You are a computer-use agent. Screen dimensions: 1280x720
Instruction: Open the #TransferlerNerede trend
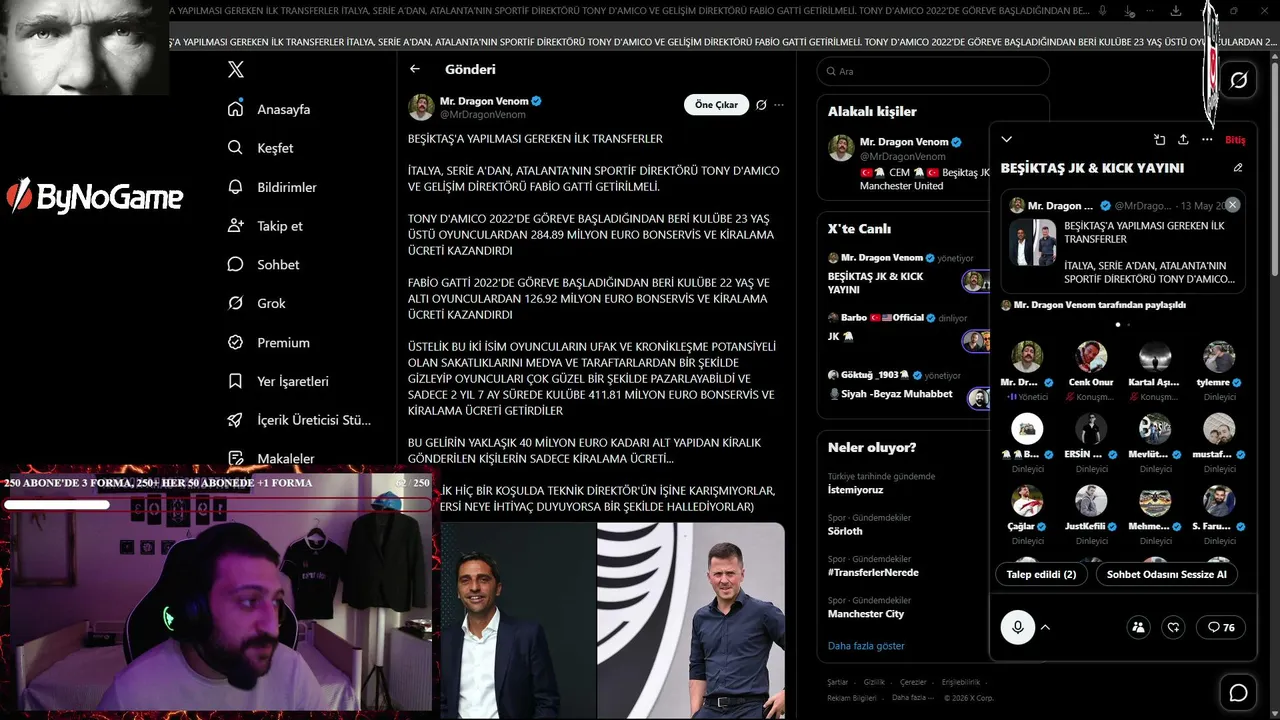[x=873, y=572]
